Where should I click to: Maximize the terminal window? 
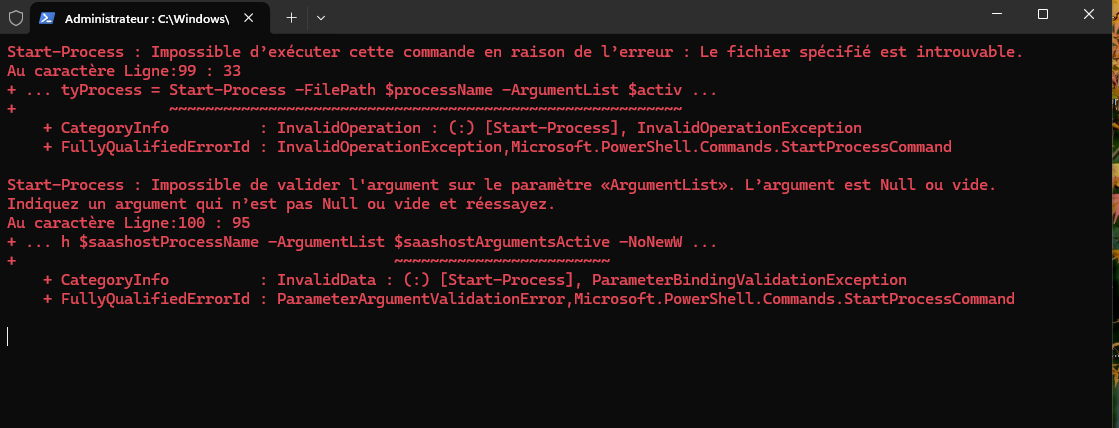tap(1042, 14)
